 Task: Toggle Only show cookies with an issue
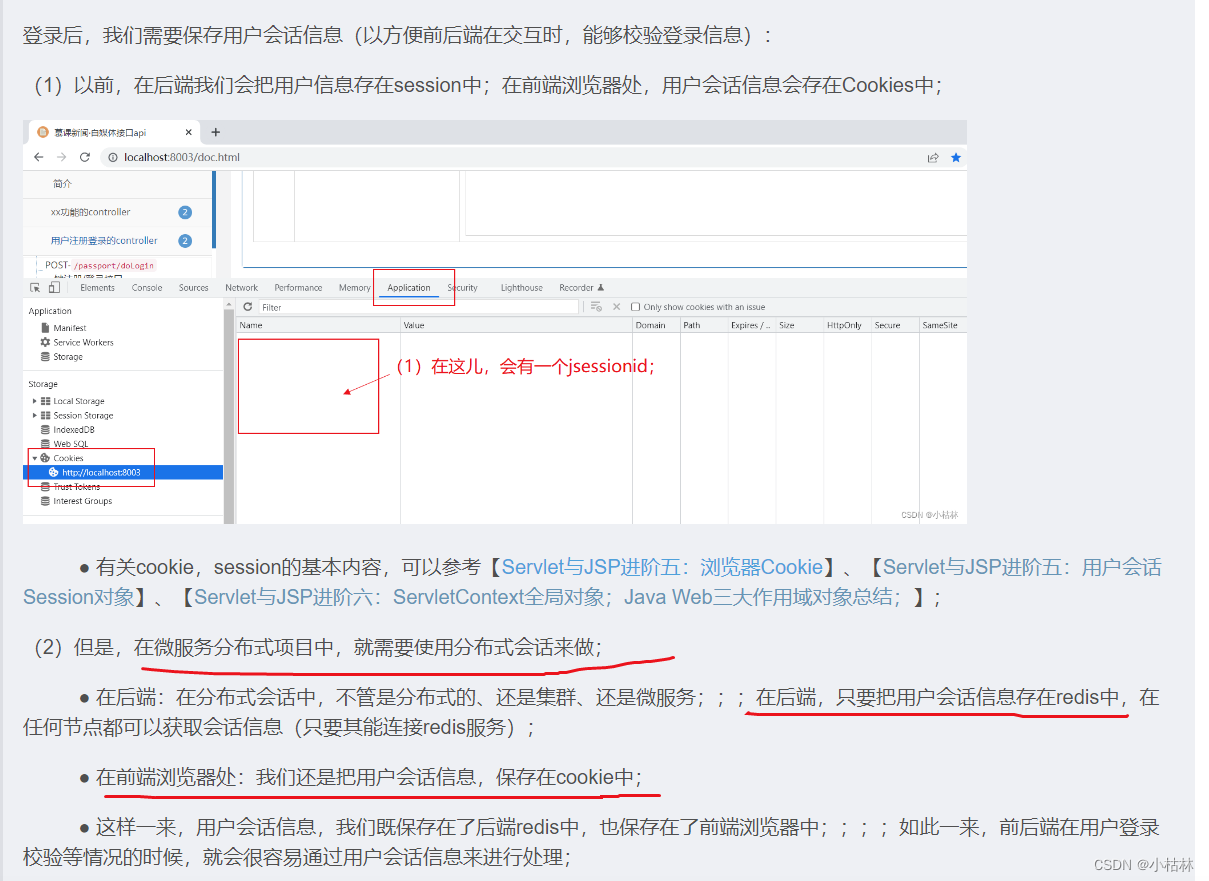636,307
